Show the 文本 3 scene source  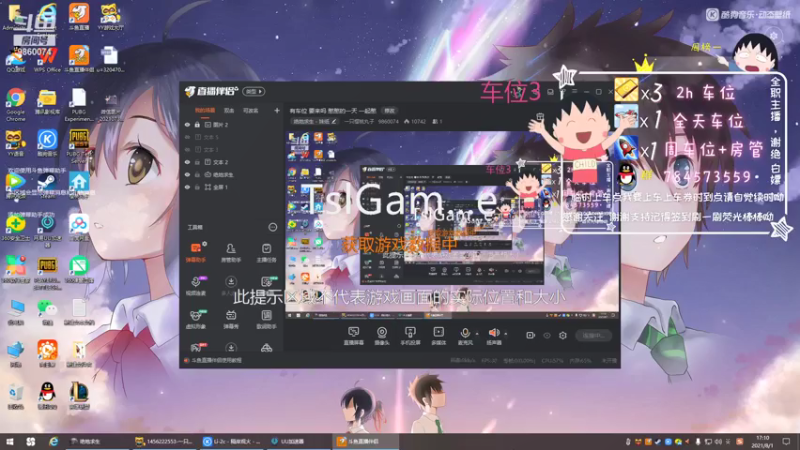coord(187,149)
